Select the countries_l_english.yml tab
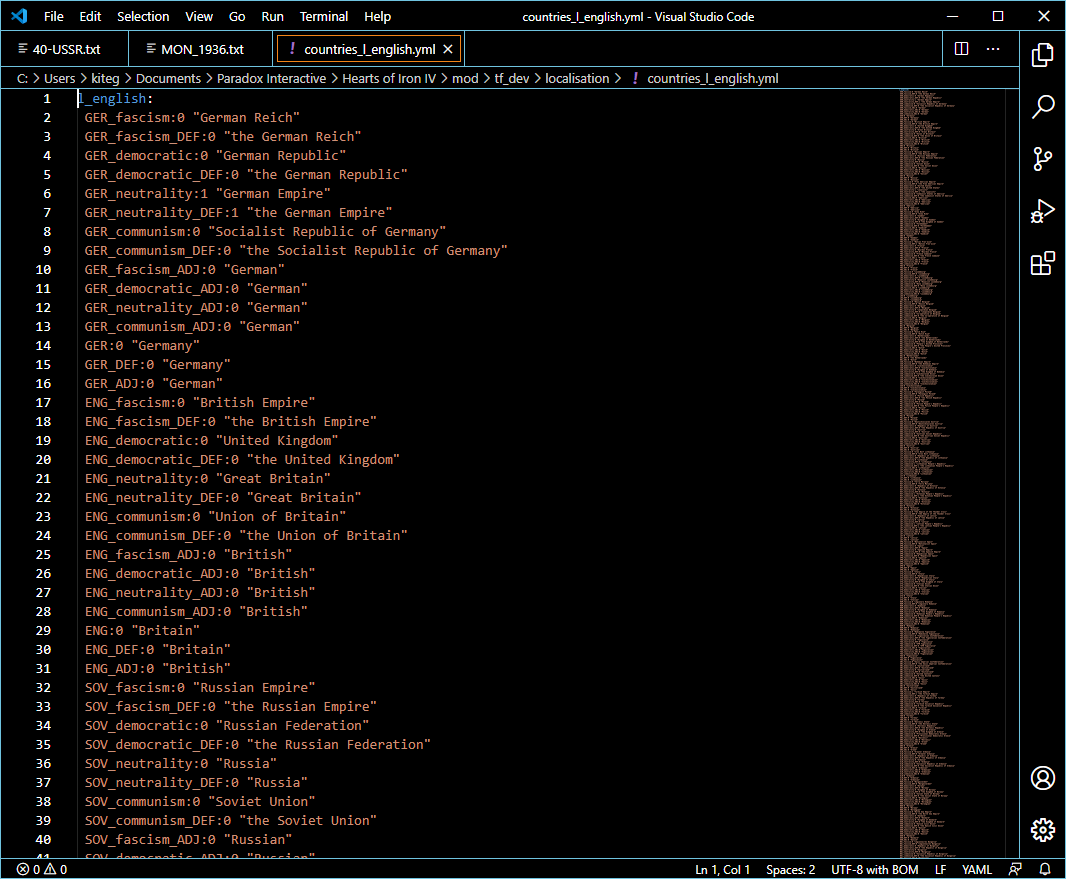Screen dimensions: 1066x879 click(368, 49)
